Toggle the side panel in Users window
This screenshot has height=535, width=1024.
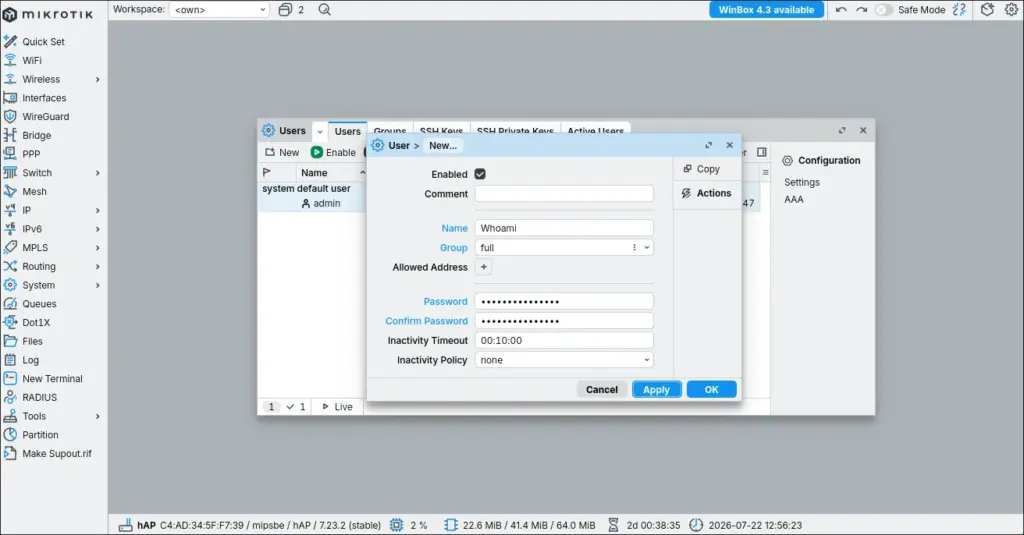(761, 152)
